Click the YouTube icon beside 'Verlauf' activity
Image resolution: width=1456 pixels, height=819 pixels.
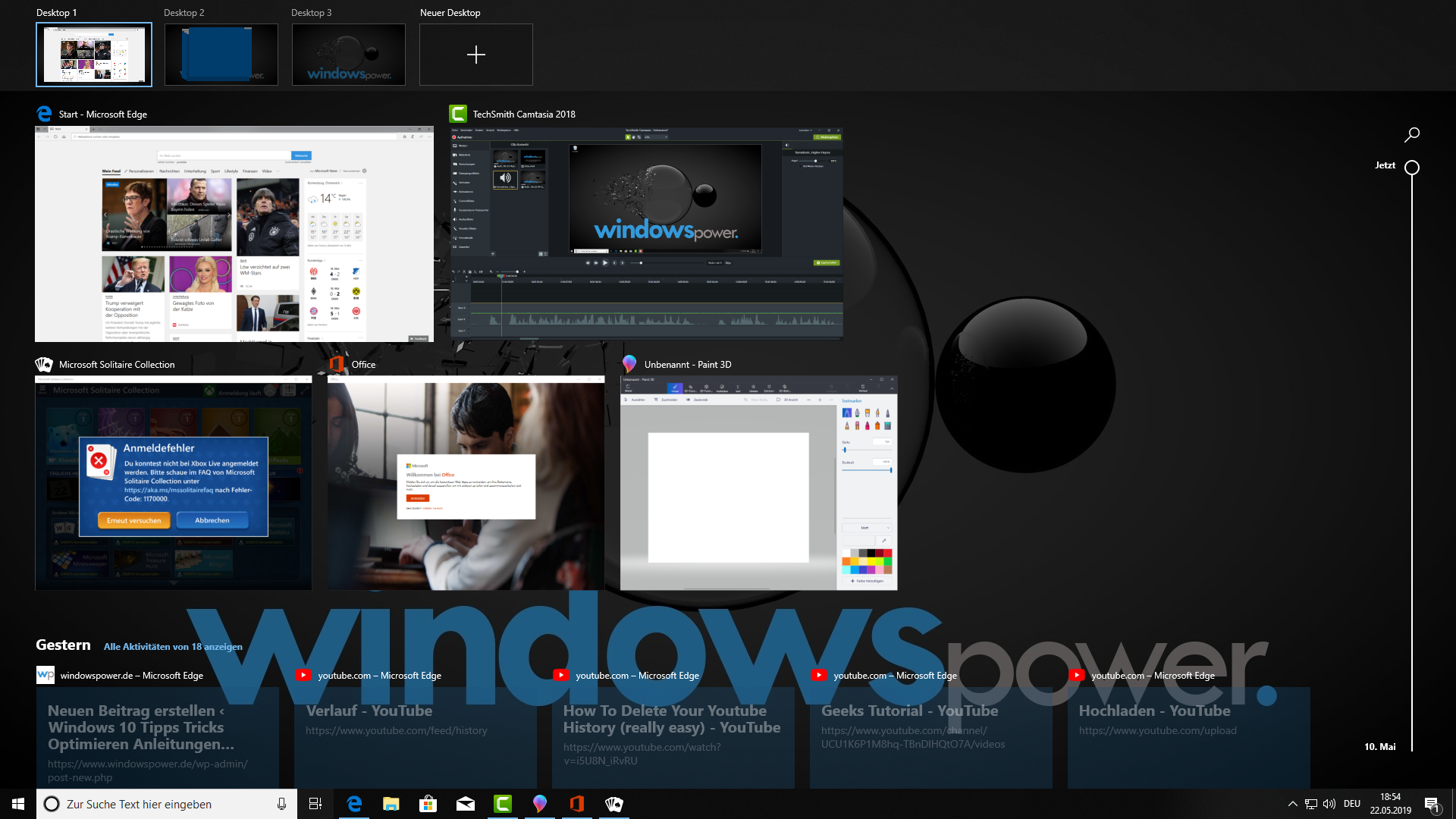coord(303,675)
